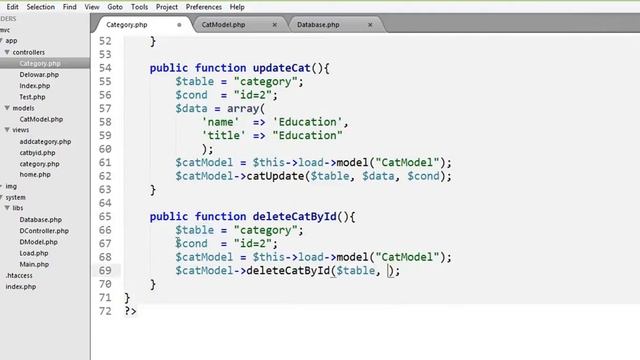Viewport: 640px width, 360px height.
Task: Open catbyid.php view file
Action: click(x=37, y=153)
